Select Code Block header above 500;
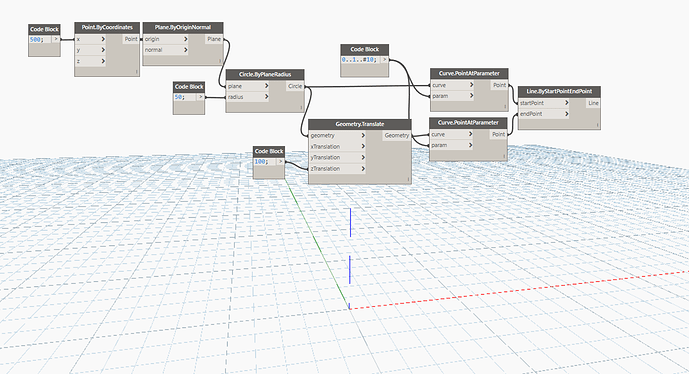Viewport: 689px width, 374px height. pos(44,29)
